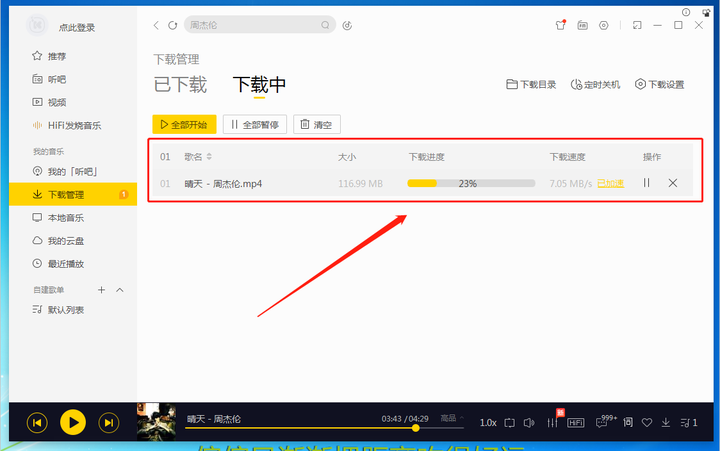Click the file name 晴天 - 周杰伦.mp4

pyautogui.click(x=223, y=184)
